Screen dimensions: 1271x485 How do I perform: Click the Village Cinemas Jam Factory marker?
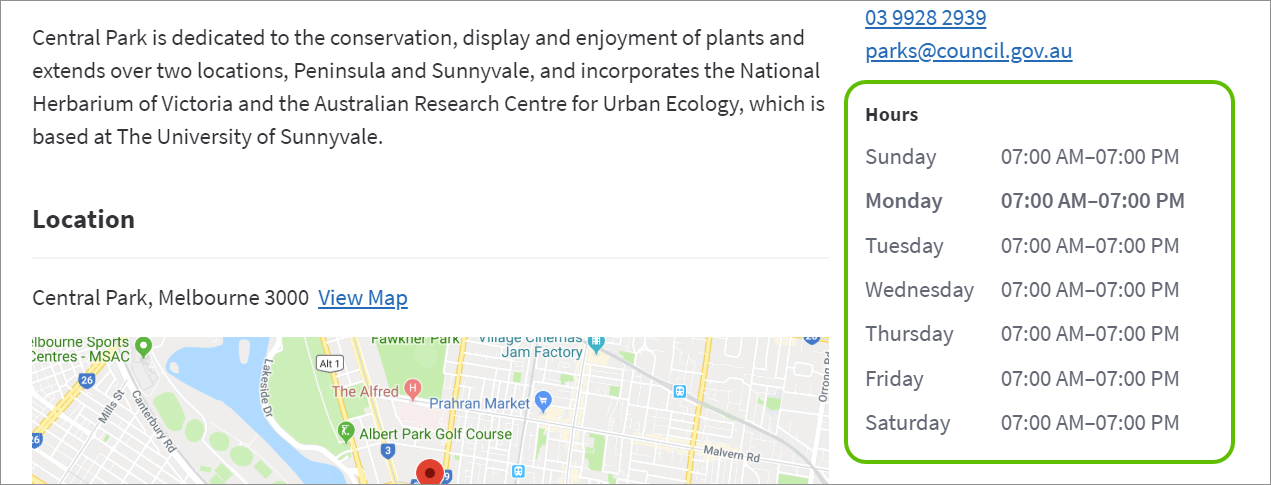coord(597,343)
